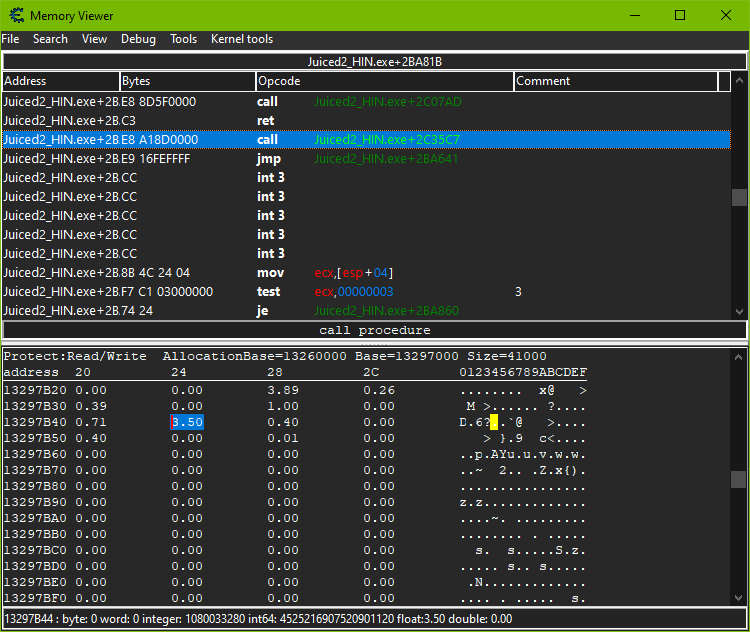750x632 pixels.
Task: Click the disassembler vertical scrollbar thumb
Action: (x=738, y=197)
